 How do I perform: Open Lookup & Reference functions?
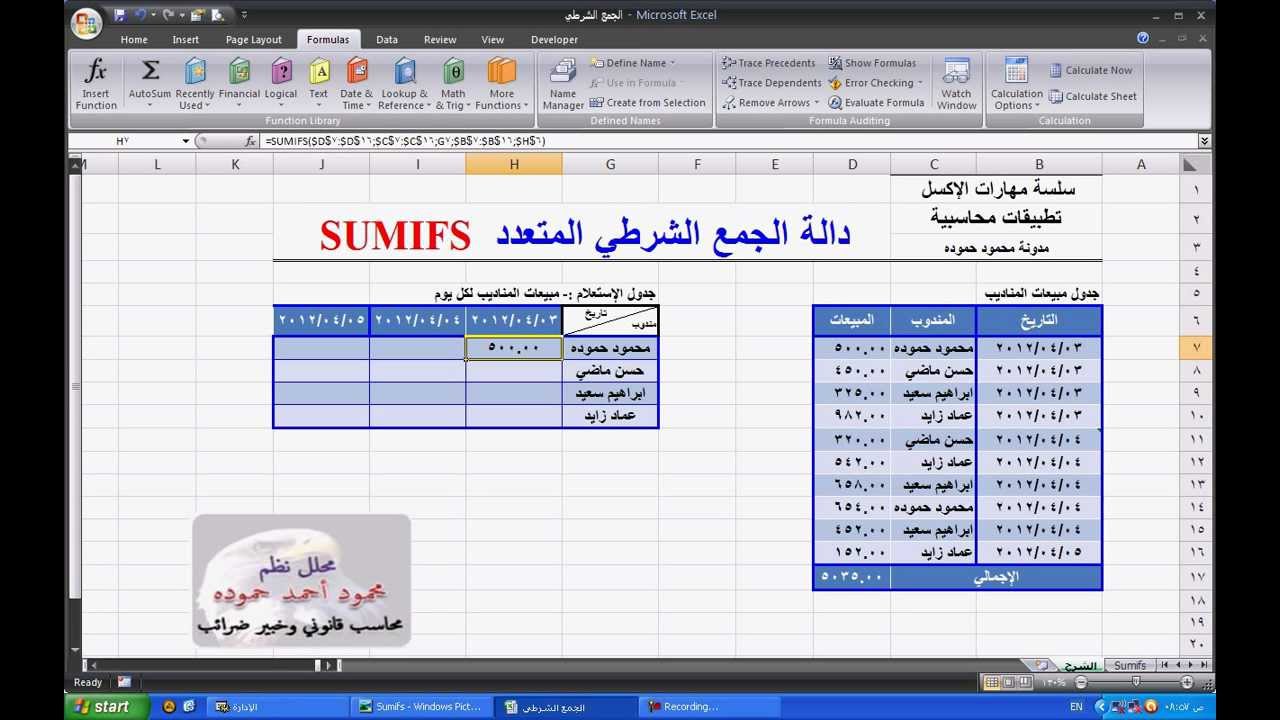coord(404,84)
